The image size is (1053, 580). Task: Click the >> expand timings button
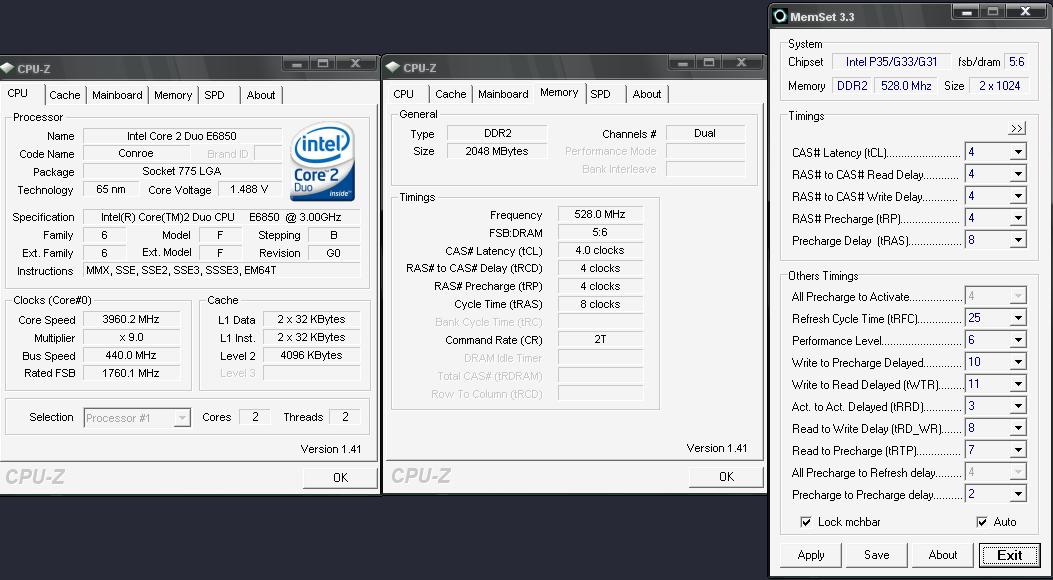click(1017, 129)
